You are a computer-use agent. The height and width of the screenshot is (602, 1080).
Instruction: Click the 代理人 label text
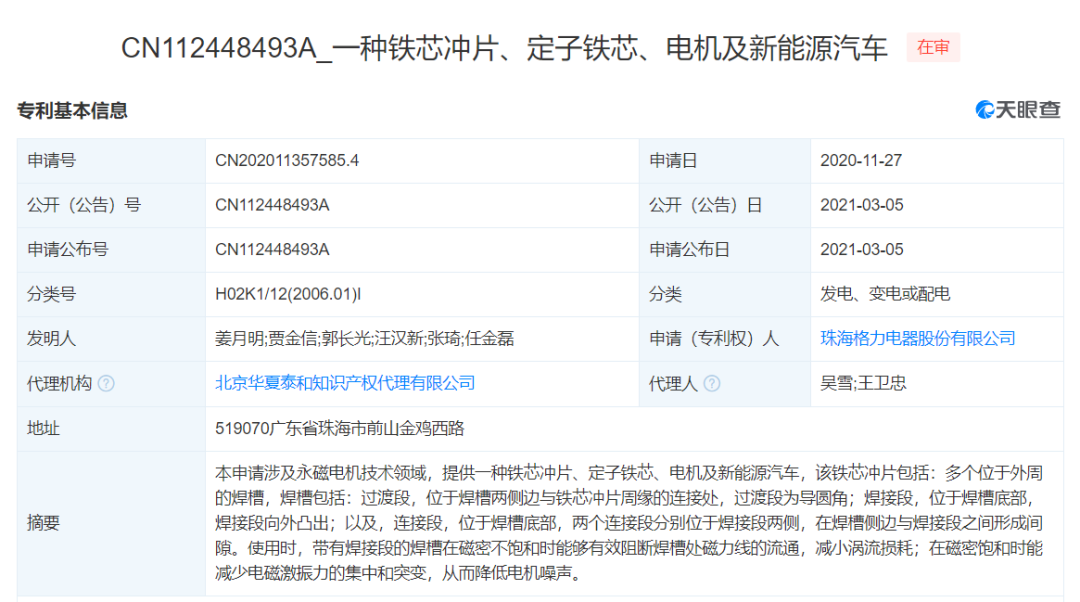click(x=673, y=384)
